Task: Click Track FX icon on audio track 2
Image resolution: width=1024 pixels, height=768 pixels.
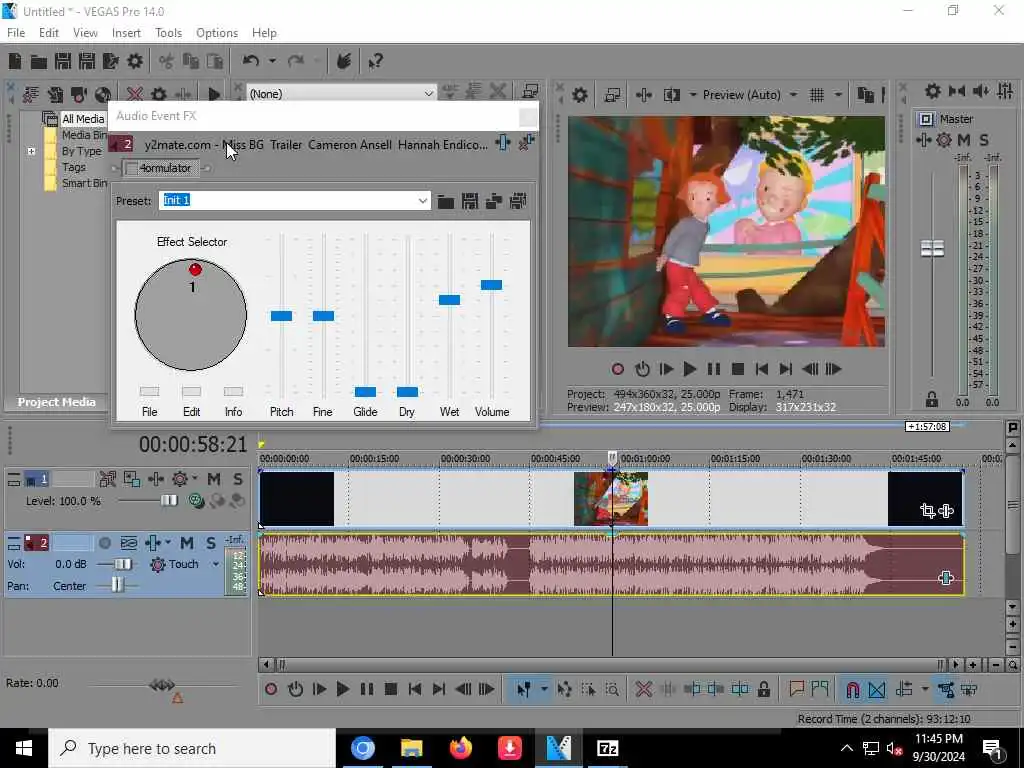Action: coord(153,543)
